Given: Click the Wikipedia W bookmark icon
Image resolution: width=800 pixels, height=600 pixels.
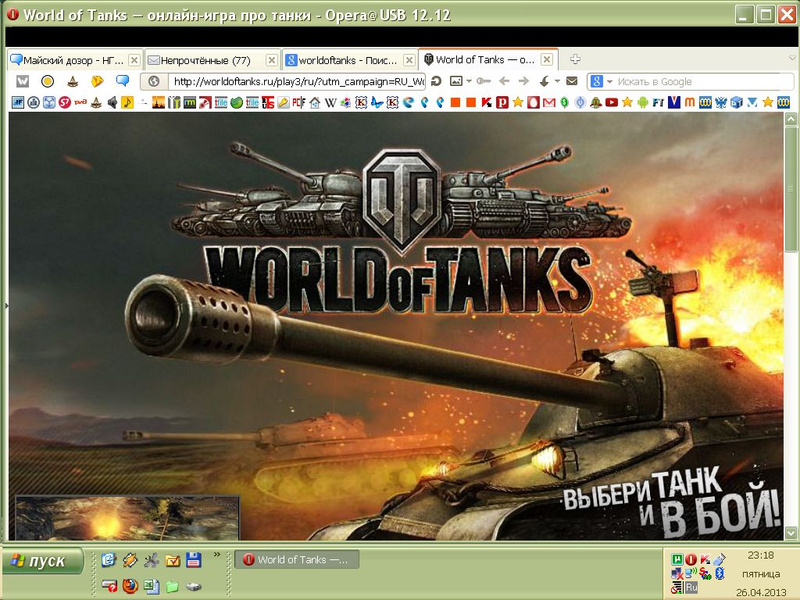Looking at the screenshot, I should pyautogui.click(x=22, y=81).
